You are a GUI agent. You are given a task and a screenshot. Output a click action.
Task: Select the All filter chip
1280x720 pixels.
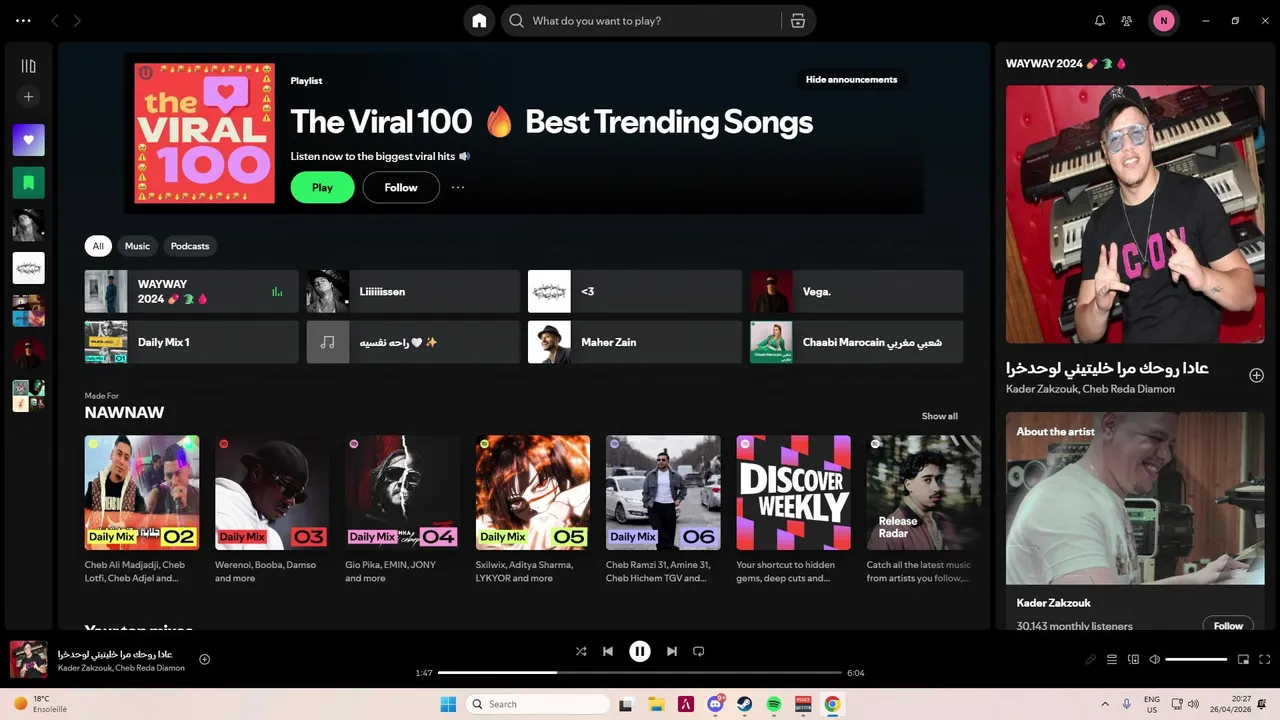[98, 246]
